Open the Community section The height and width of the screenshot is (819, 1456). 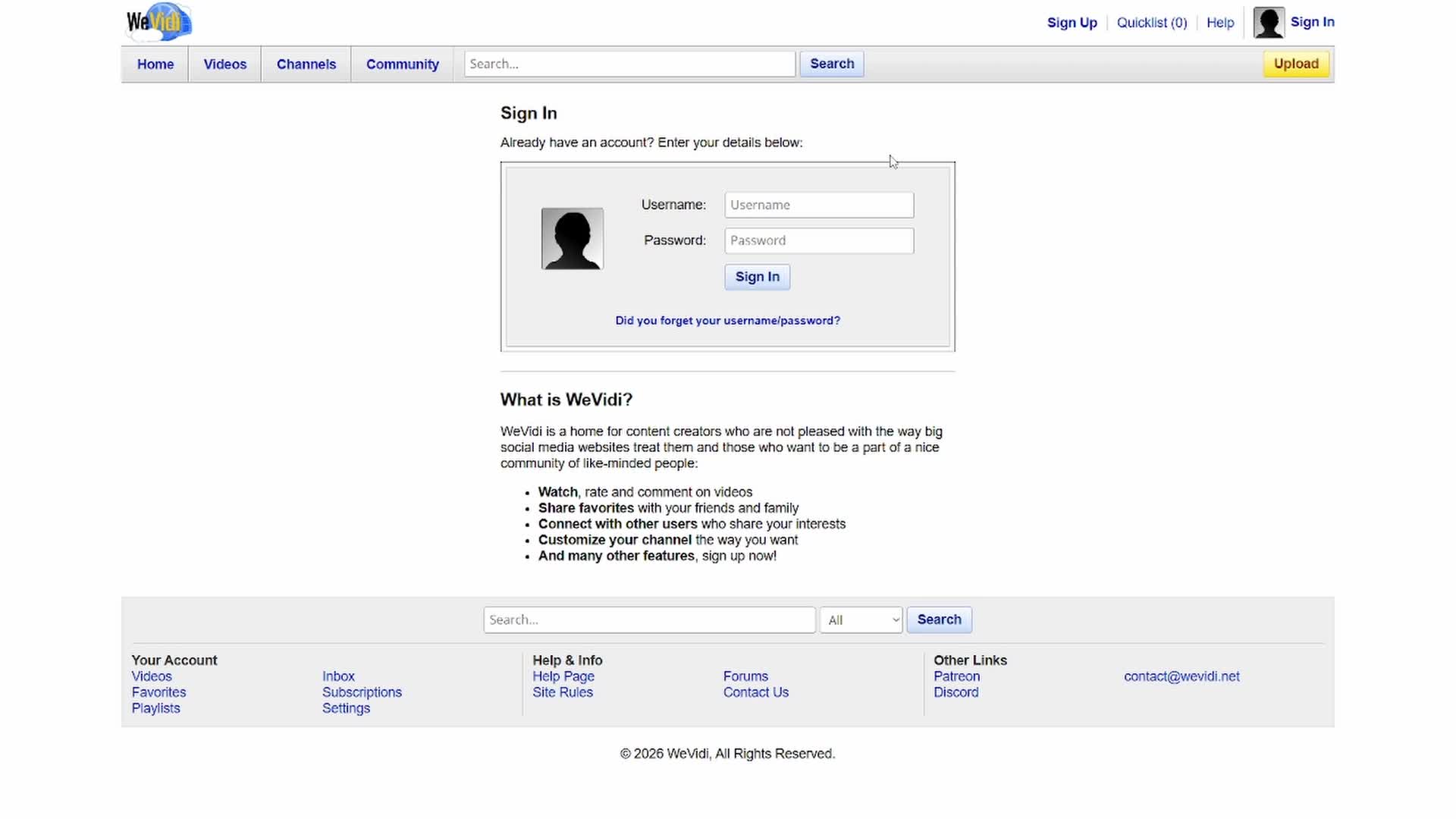(402, 64)
